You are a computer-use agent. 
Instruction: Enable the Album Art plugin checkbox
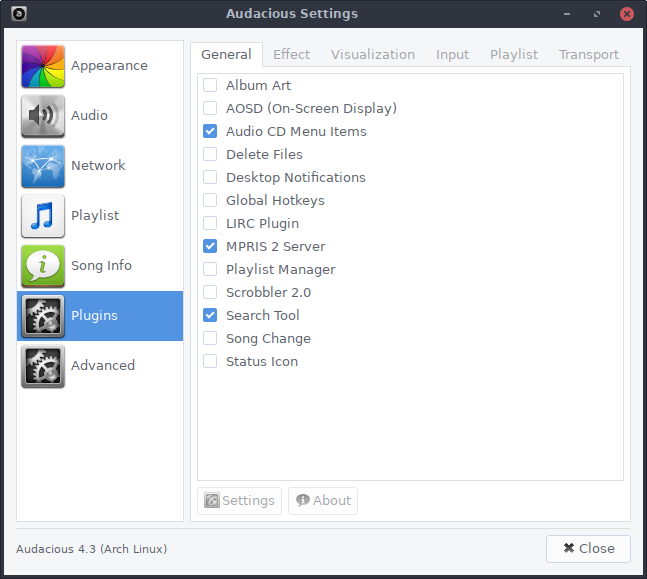tap(210, 86)
